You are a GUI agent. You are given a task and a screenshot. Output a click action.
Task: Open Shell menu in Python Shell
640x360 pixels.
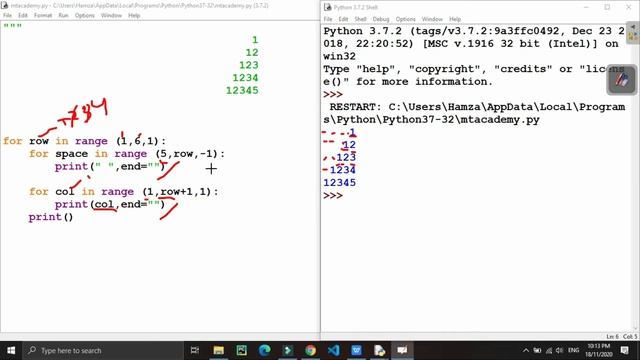(360, 19)
